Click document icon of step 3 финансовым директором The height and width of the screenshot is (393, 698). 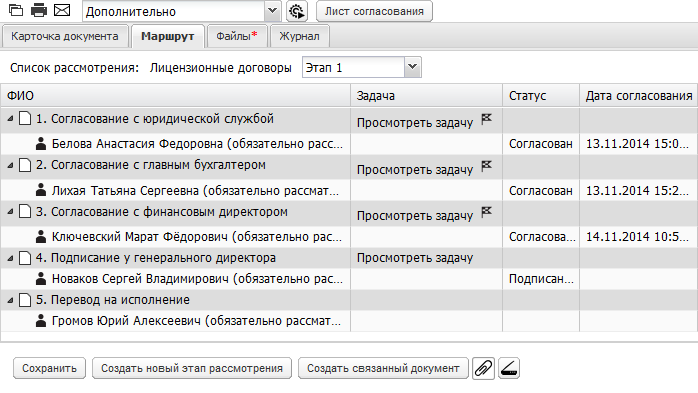pos(25,211)
